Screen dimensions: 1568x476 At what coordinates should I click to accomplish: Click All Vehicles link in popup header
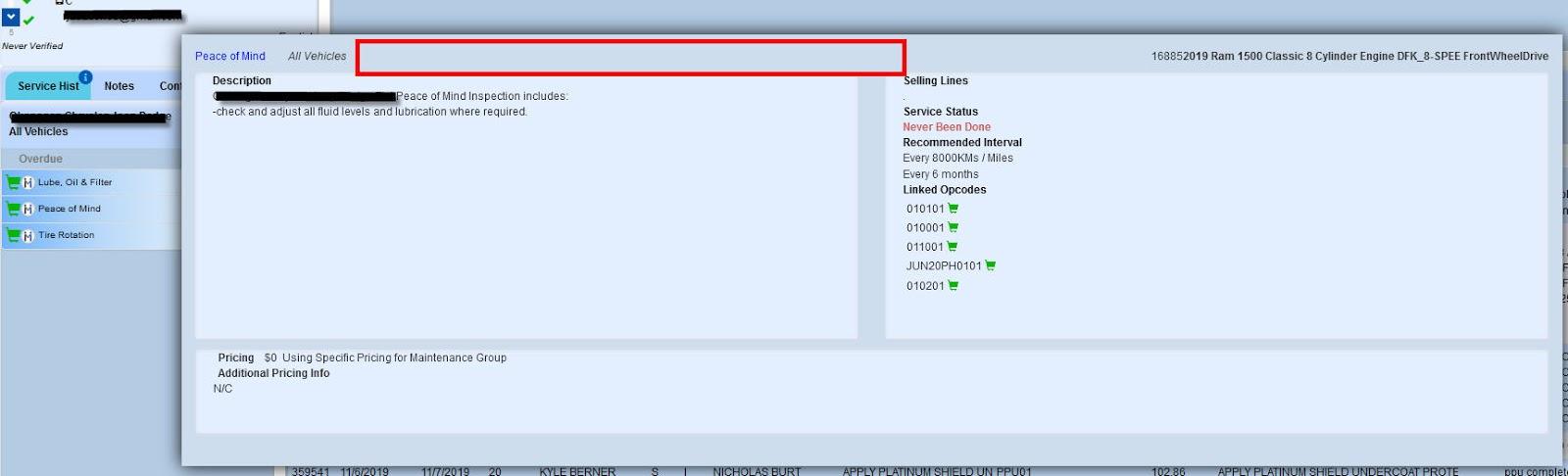[x=317, y=57]
